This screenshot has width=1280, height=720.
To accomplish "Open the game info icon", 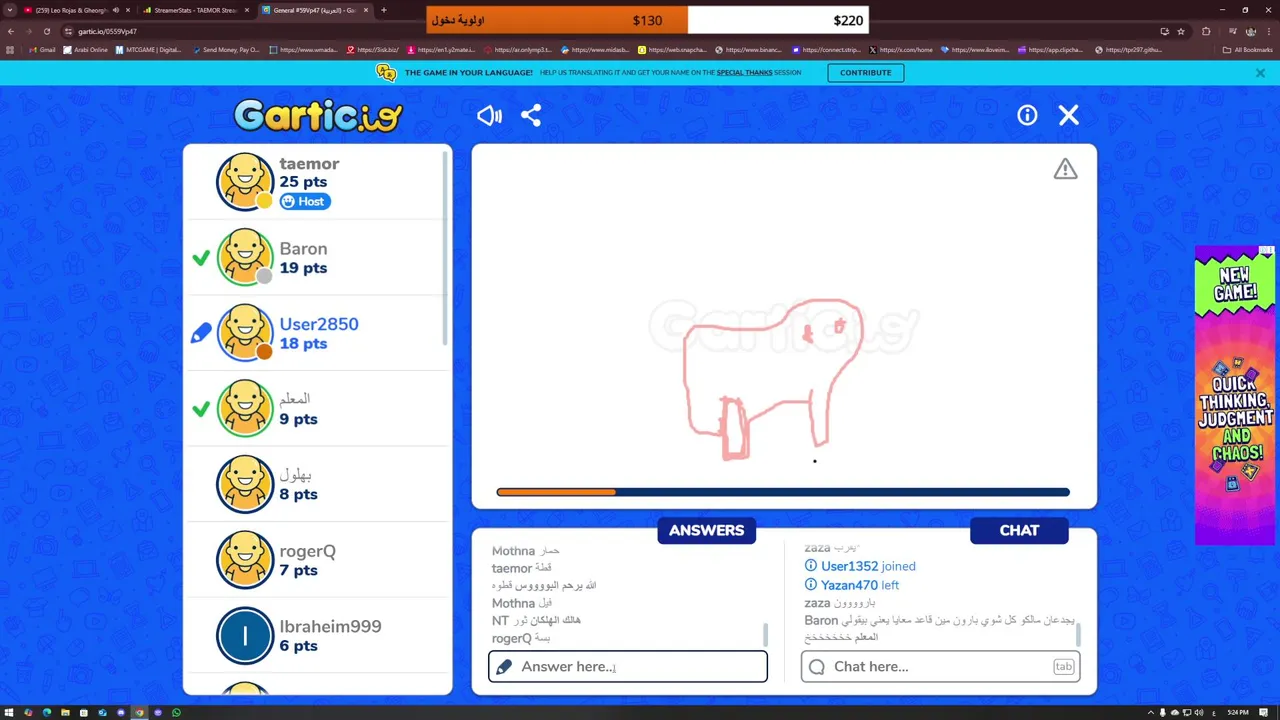I will pyautogui.click(x=1027, y=116).
